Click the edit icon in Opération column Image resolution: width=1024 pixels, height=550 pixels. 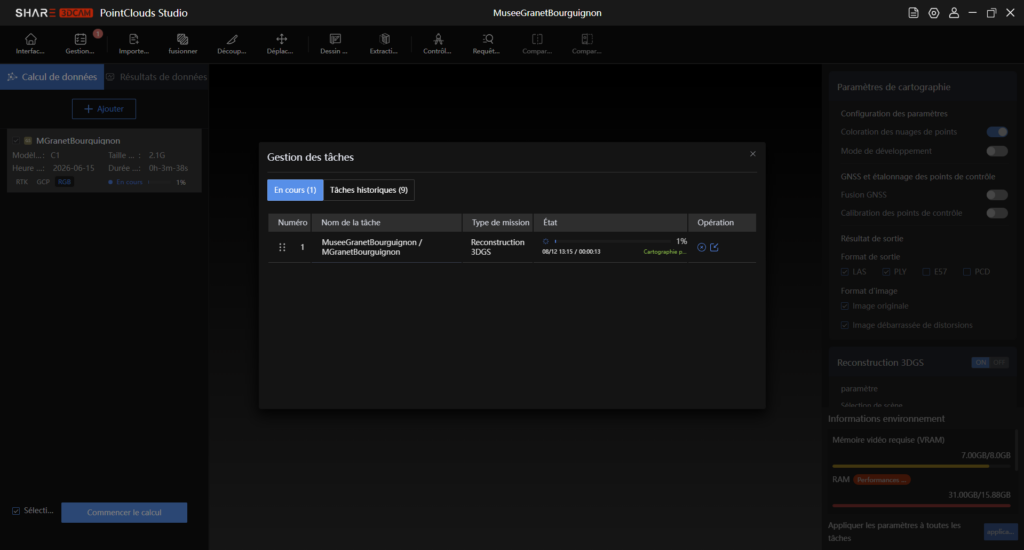pos(714,248)
